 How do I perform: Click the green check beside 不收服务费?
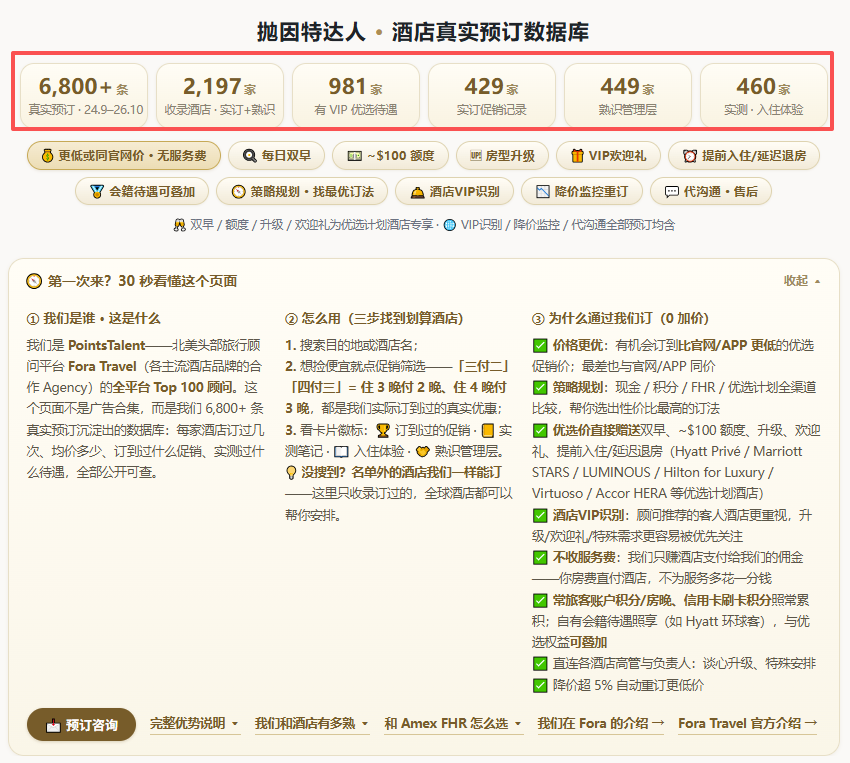point(540,558)
